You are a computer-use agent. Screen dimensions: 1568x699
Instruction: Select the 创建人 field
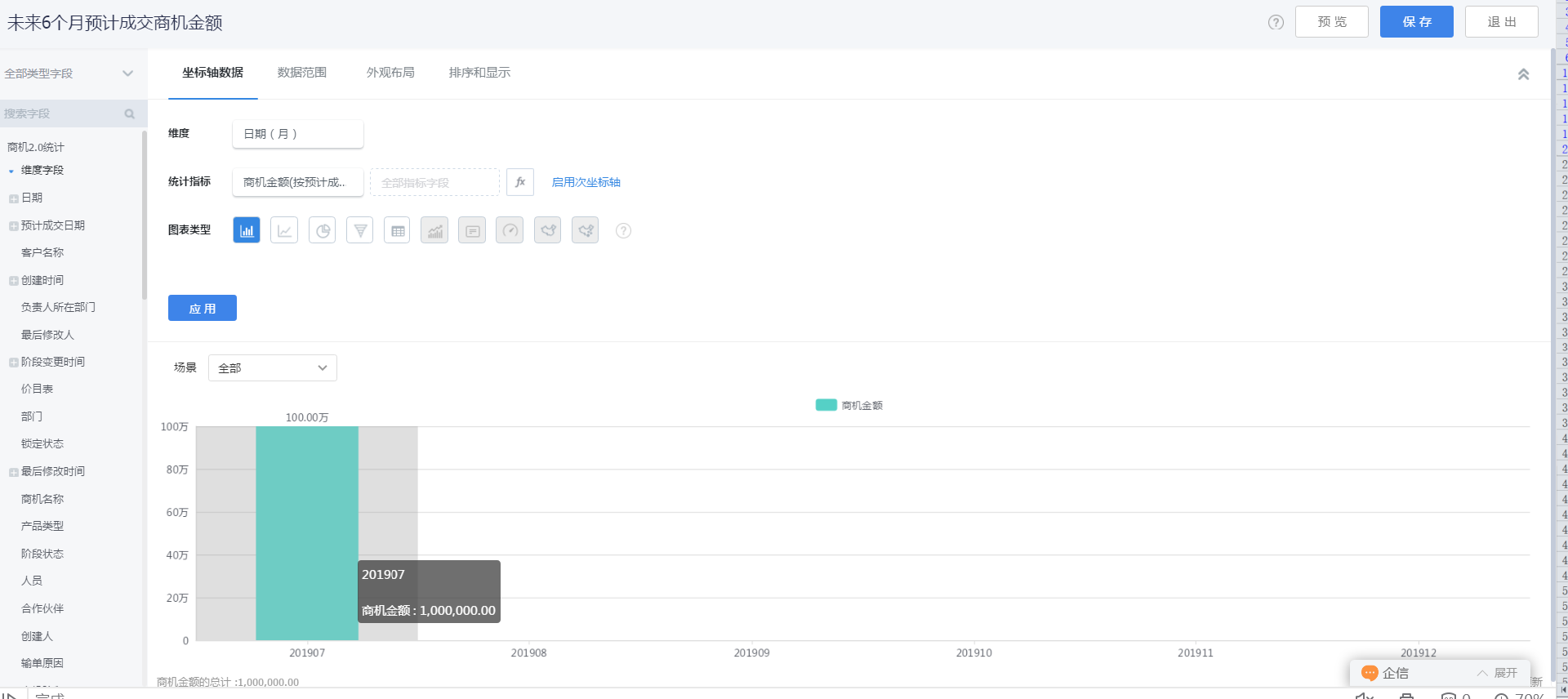37,636
